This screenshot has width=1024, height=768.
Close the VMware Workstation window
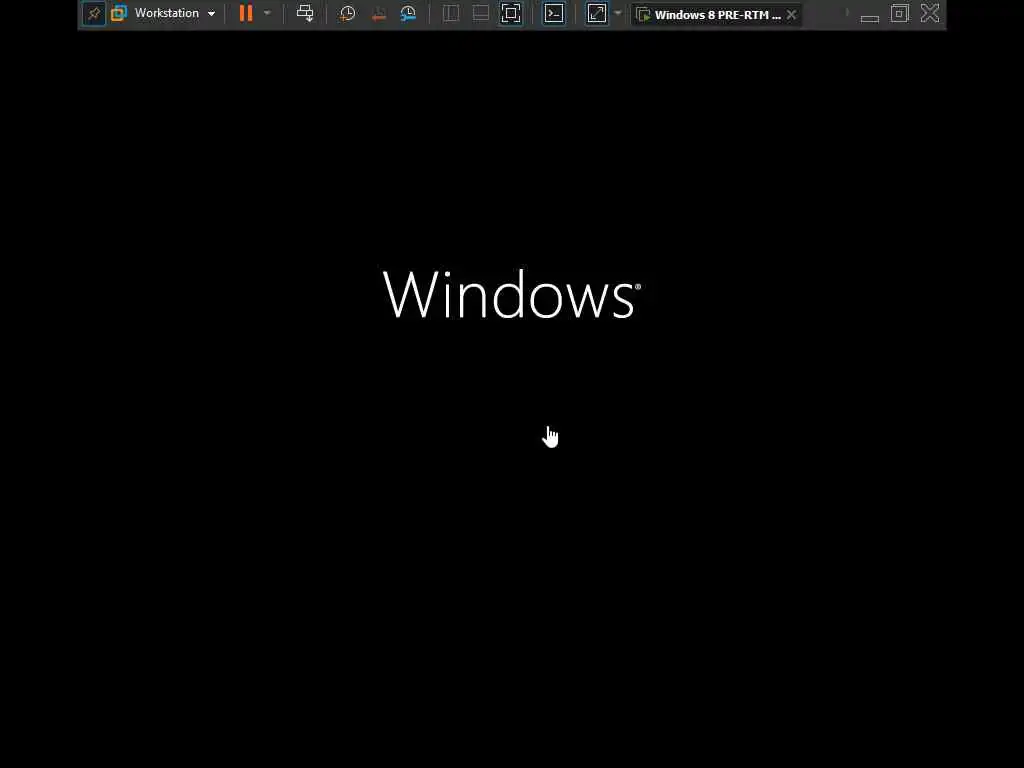pyautogui.click(x=930, y=13)
